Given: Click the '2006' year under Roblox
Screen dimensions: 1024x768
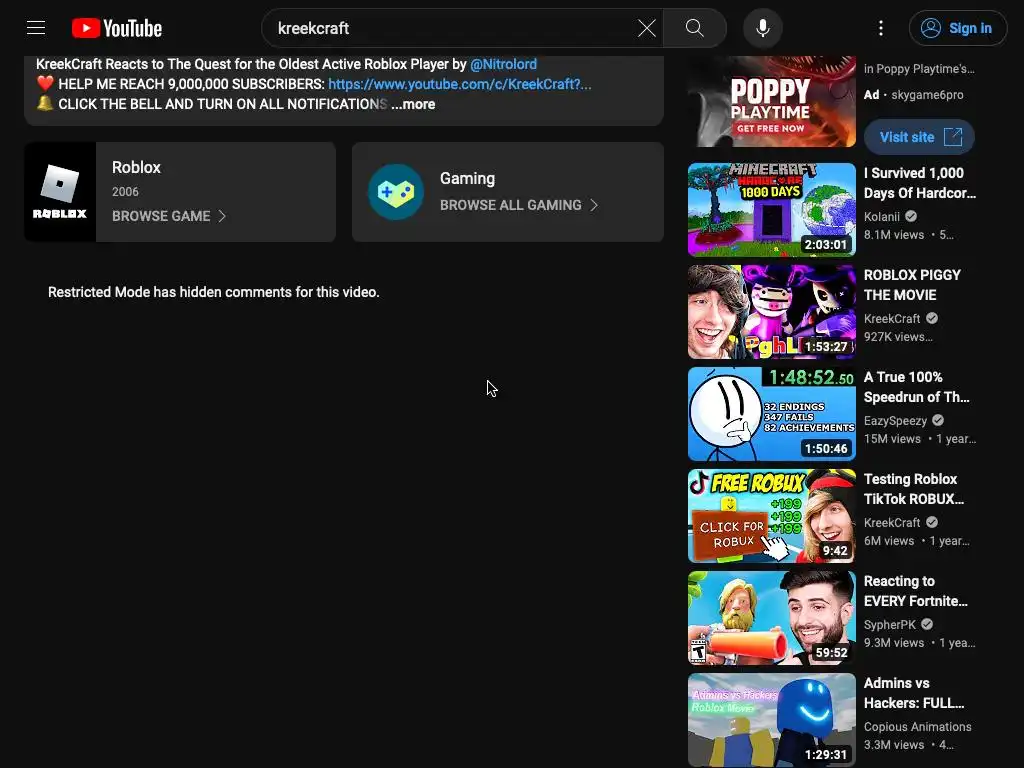Looking at the screenshot, I should tap(125, 191).
